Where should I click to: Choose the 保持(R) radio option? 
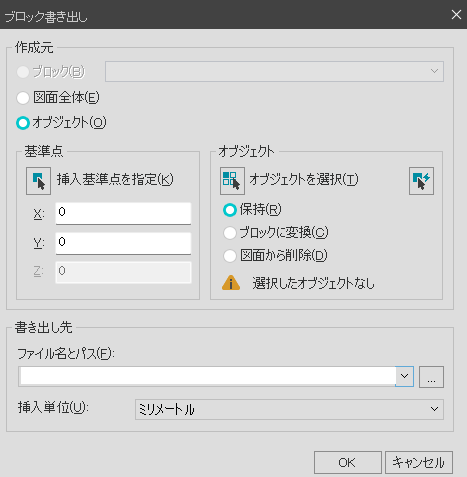(230, 210)
